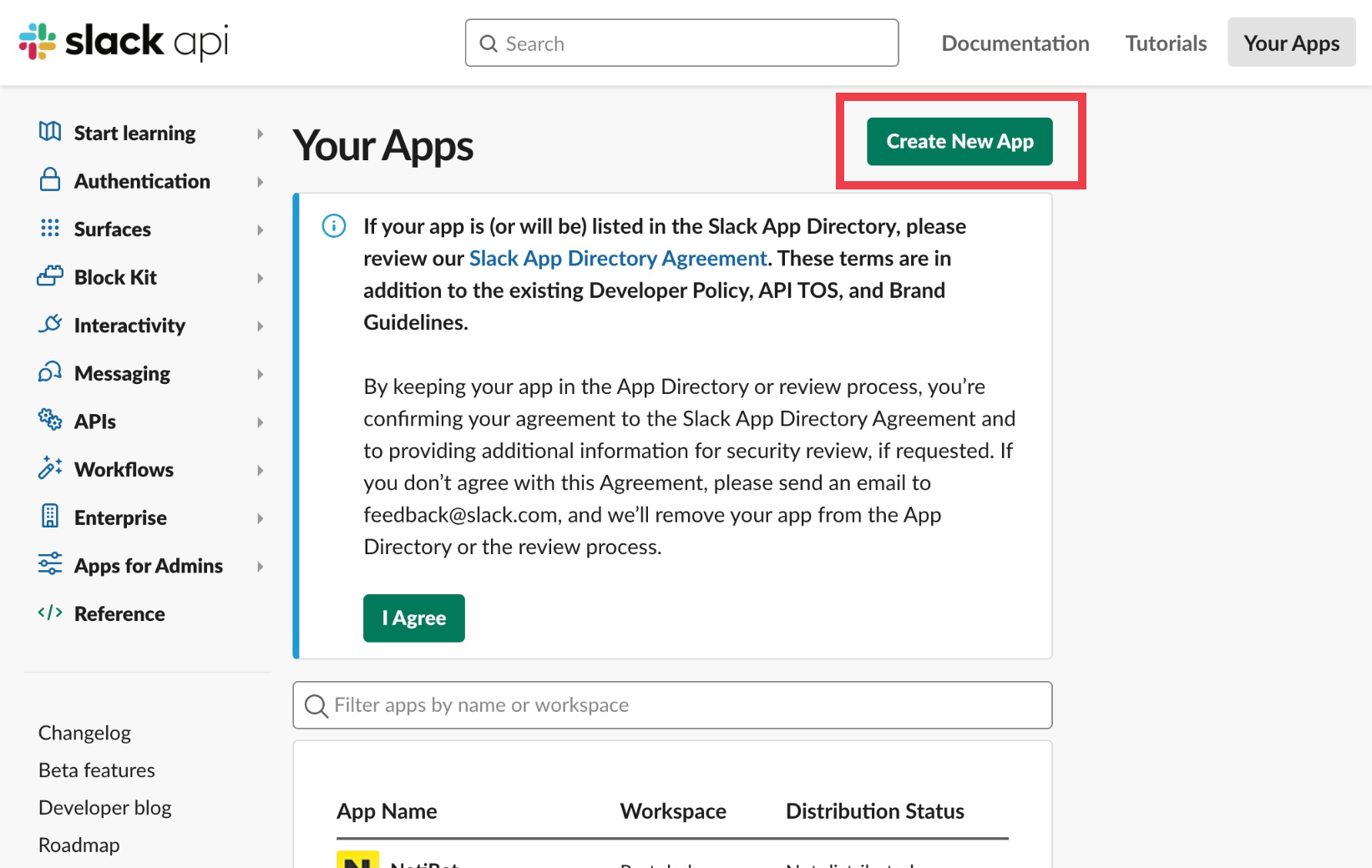Click the search magnifier icon in header
Image resolution: width=1372 pixels, height=868 pixels.
(489, 43)
